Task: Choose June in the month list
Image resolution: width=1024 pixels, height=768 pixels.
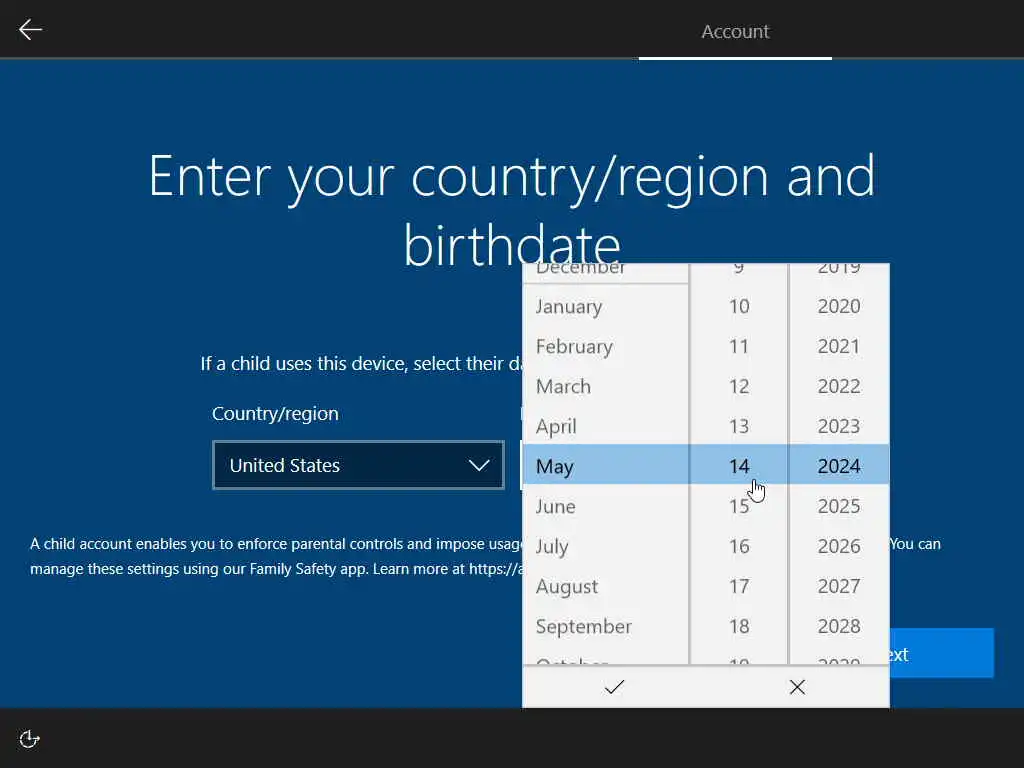Action: point(605,506)
